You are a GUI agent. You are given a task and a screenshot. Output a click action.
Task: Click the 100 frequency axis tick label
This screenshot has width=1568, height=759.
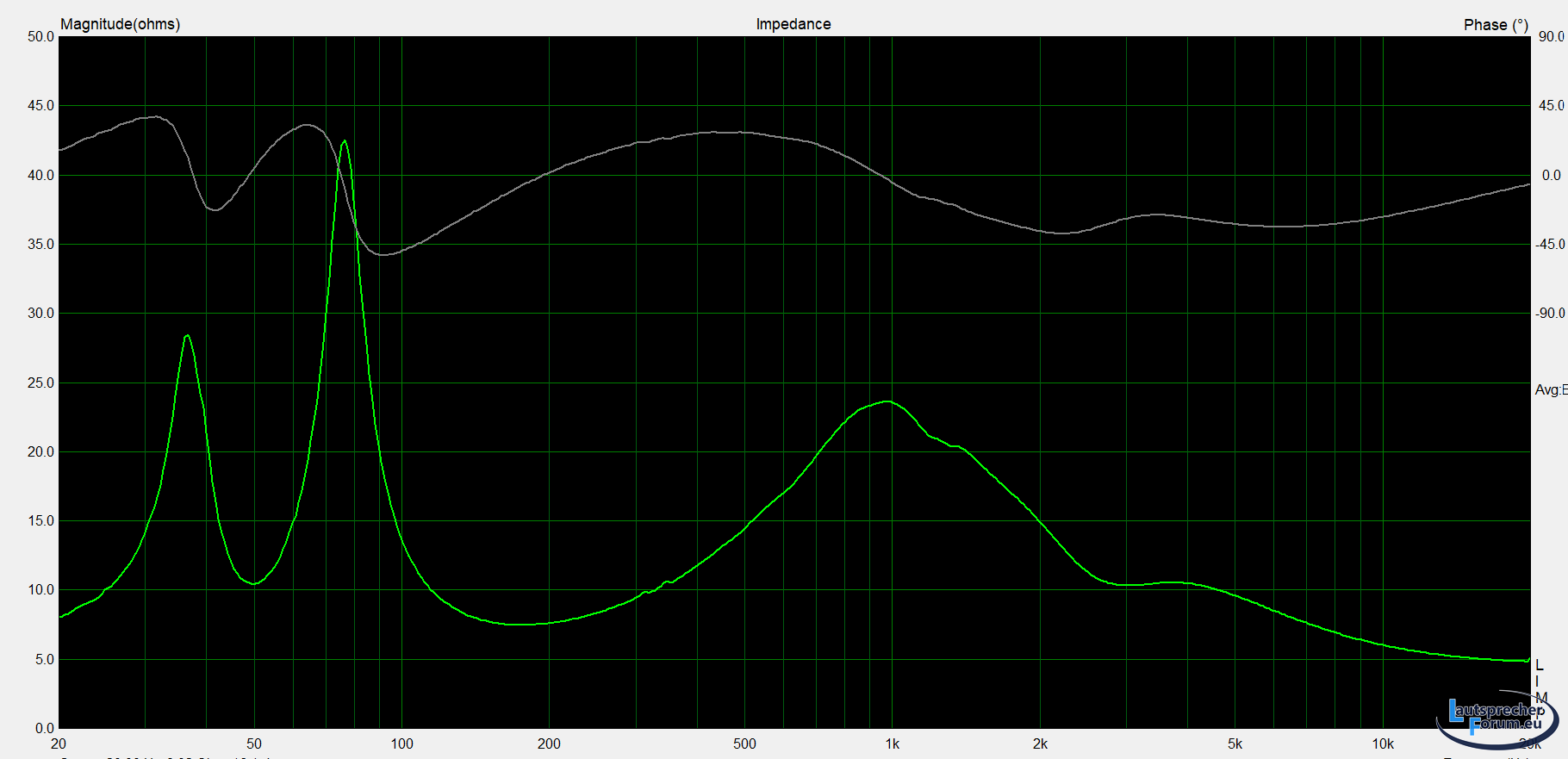pyautogui.click(x=401, y=743)
